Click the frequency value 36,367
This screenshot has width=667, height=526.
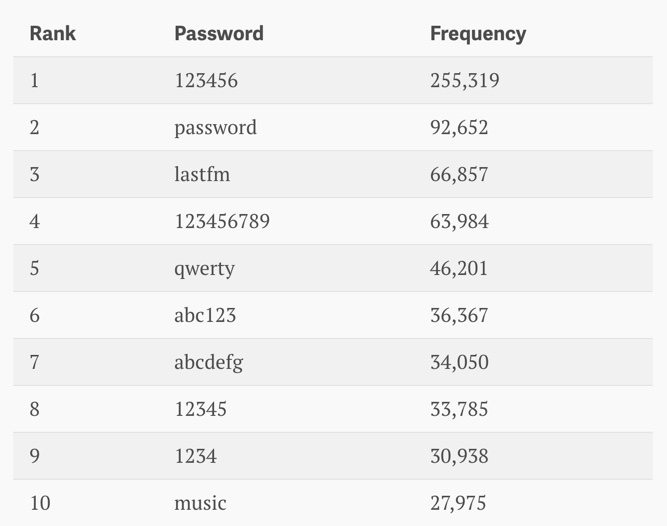pyautogui.click(x=459, y=315)
